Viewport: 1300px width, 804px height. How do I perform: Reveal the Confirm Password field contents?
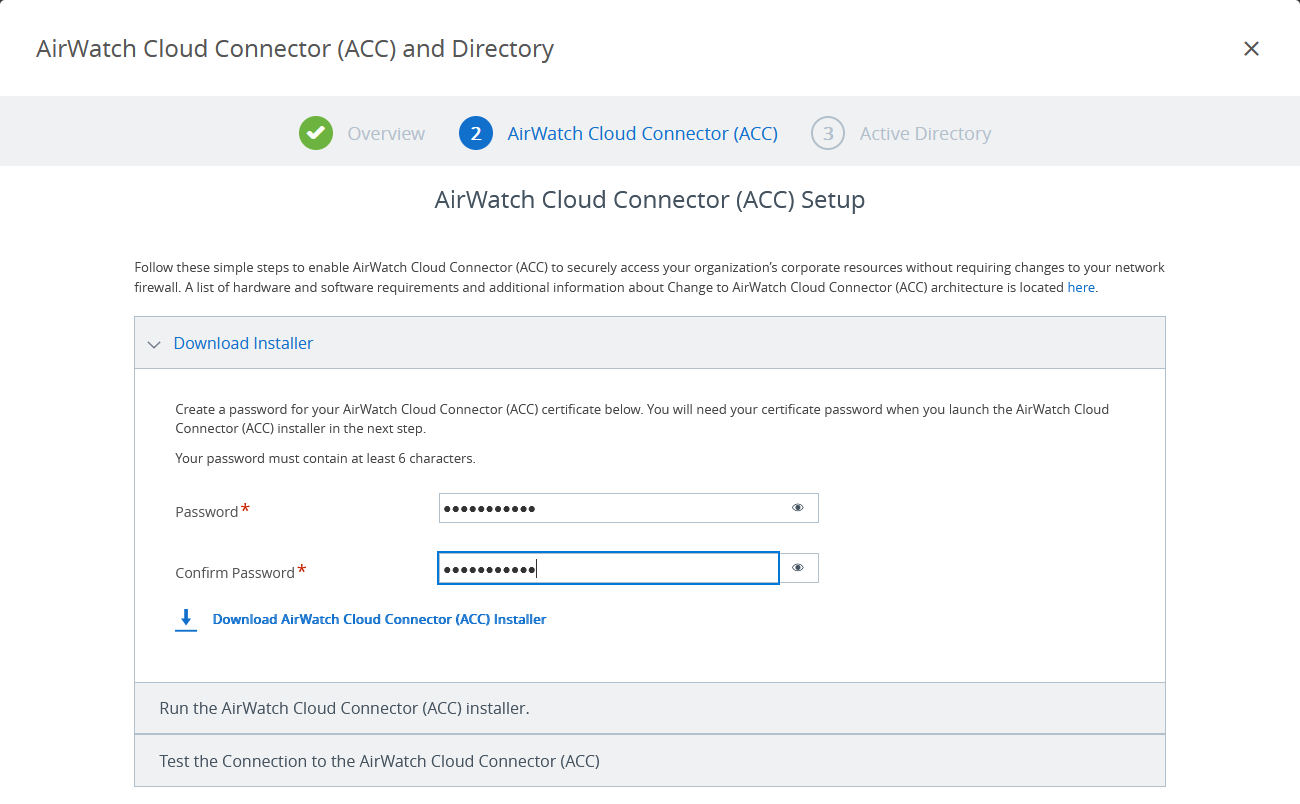pos(798,568)
